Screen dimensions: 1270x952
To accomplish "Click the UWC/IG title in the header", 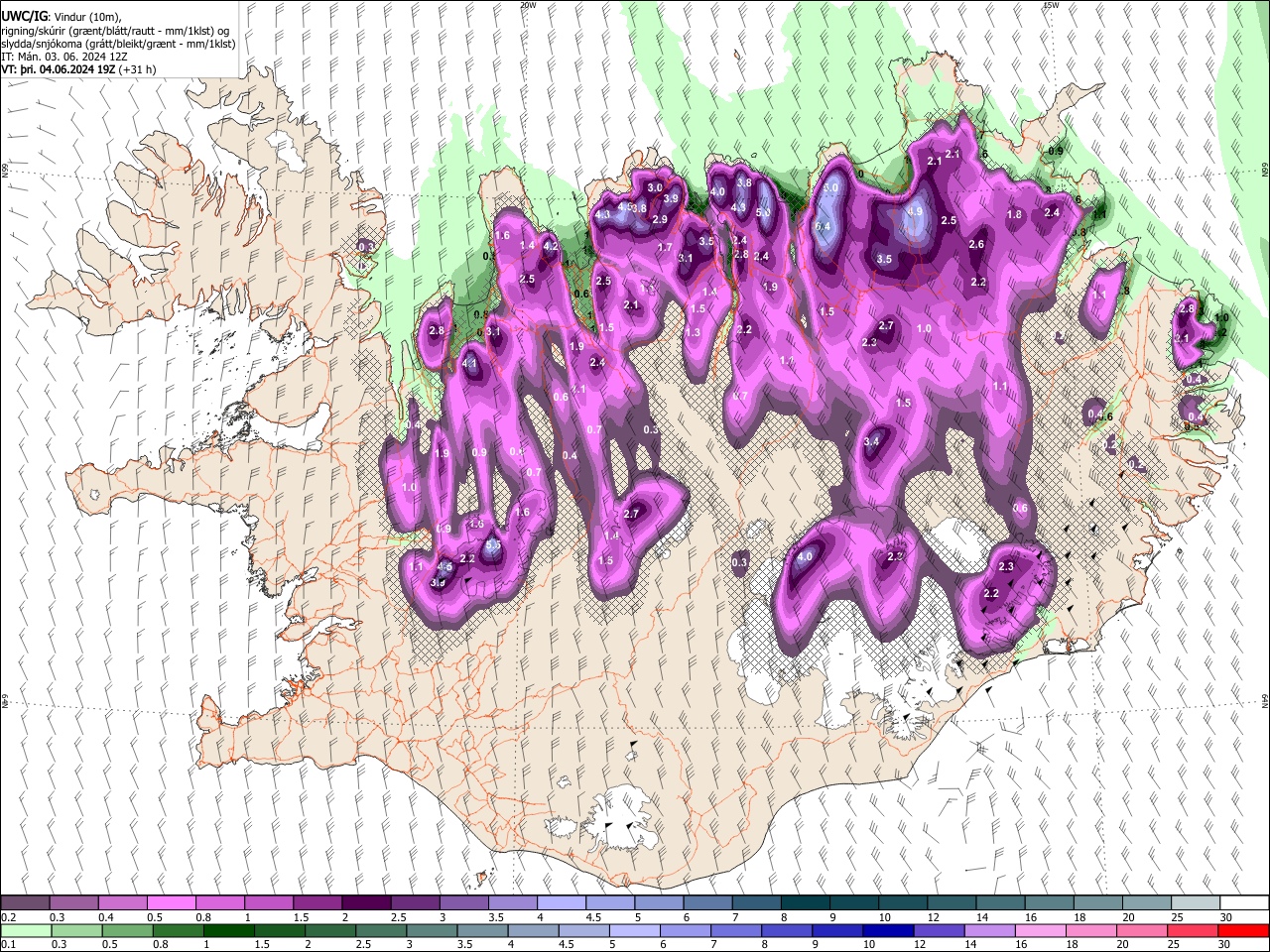I will [x=23, y=17].
